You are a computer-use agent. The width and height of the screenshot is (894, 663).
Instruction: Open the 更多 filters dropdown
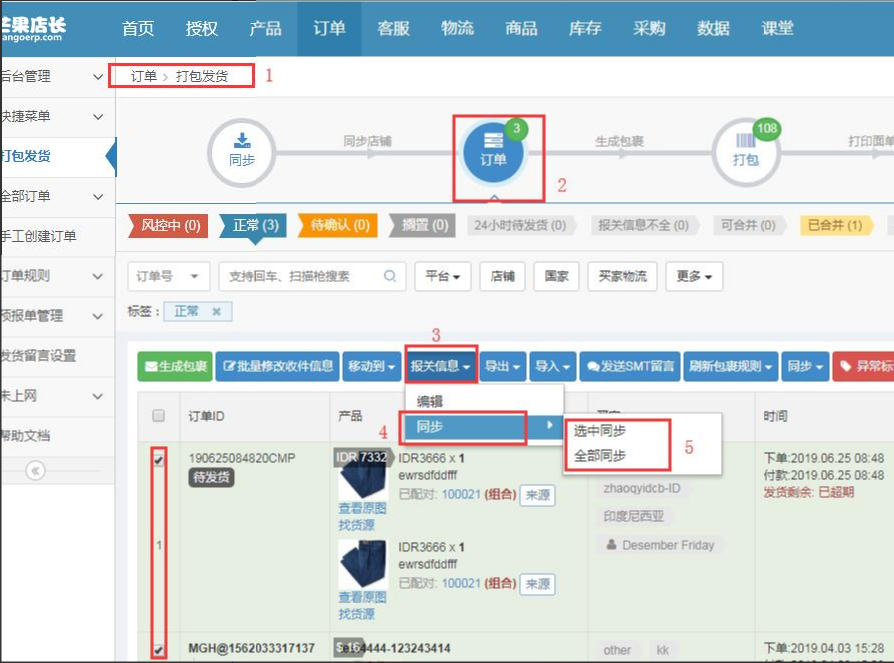(x=694, y=276)
